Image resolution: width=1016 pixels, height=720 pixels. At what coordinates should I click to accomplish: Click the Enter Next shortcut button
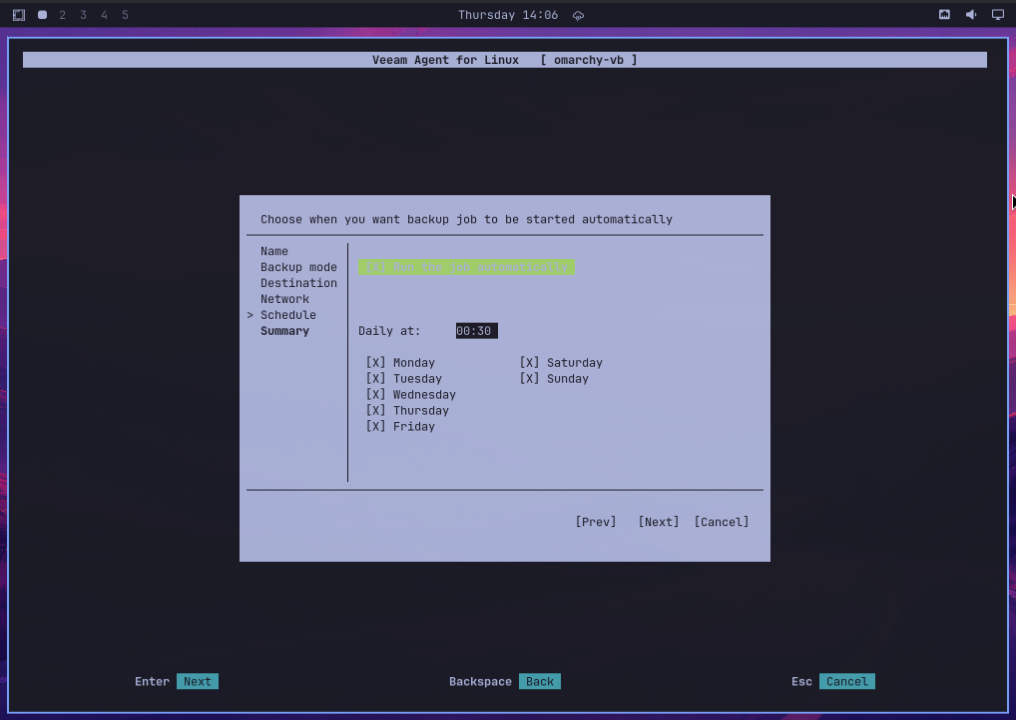pyautogui.click(x=197, y=681)
